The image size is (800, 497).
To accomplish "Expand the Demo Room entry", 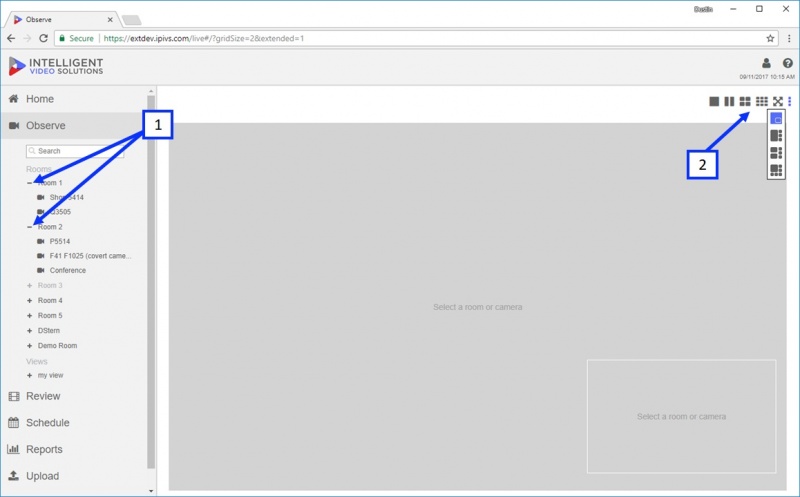I will point(29,345).
